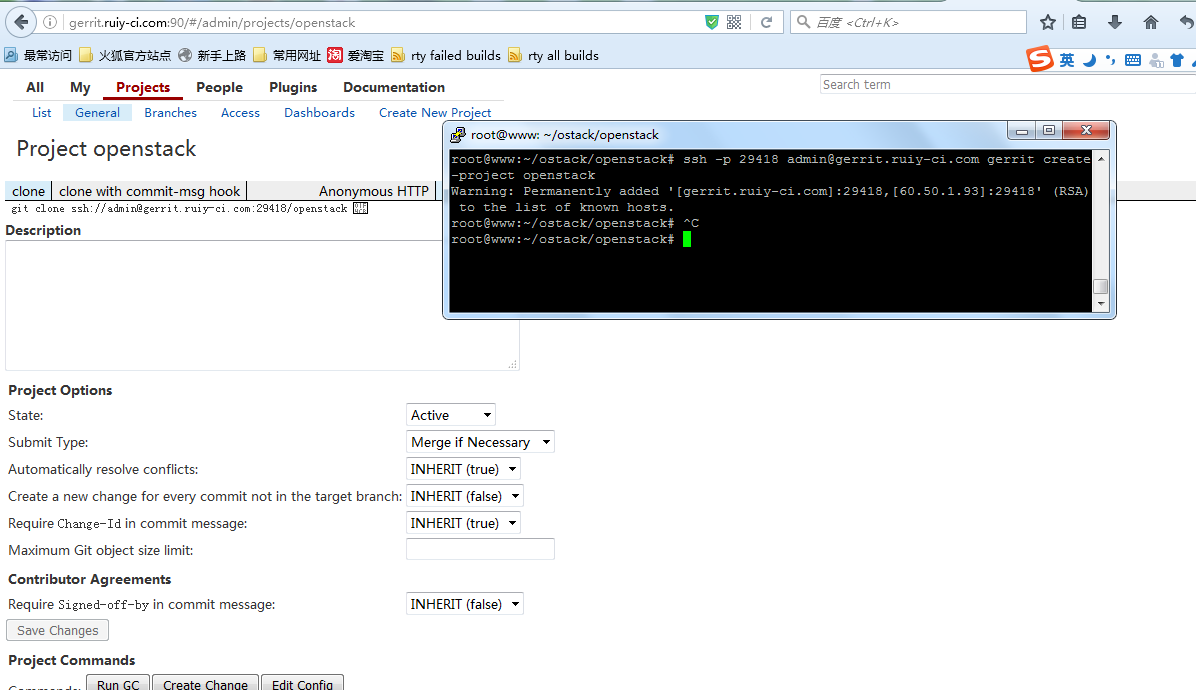Open the QR code icon in address bar
The width and height of the screenshot is (1196, 690).
[x=734, y=22]
